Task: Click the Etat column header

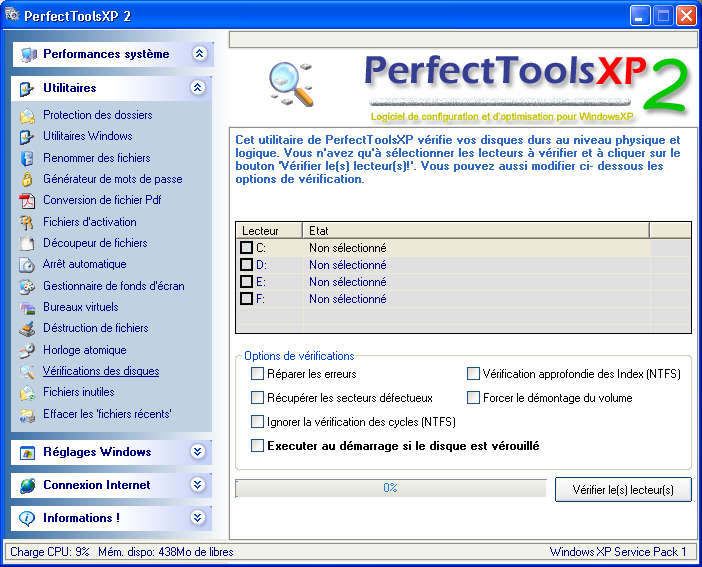Action: pyautogui.click(x=476, y=230)
